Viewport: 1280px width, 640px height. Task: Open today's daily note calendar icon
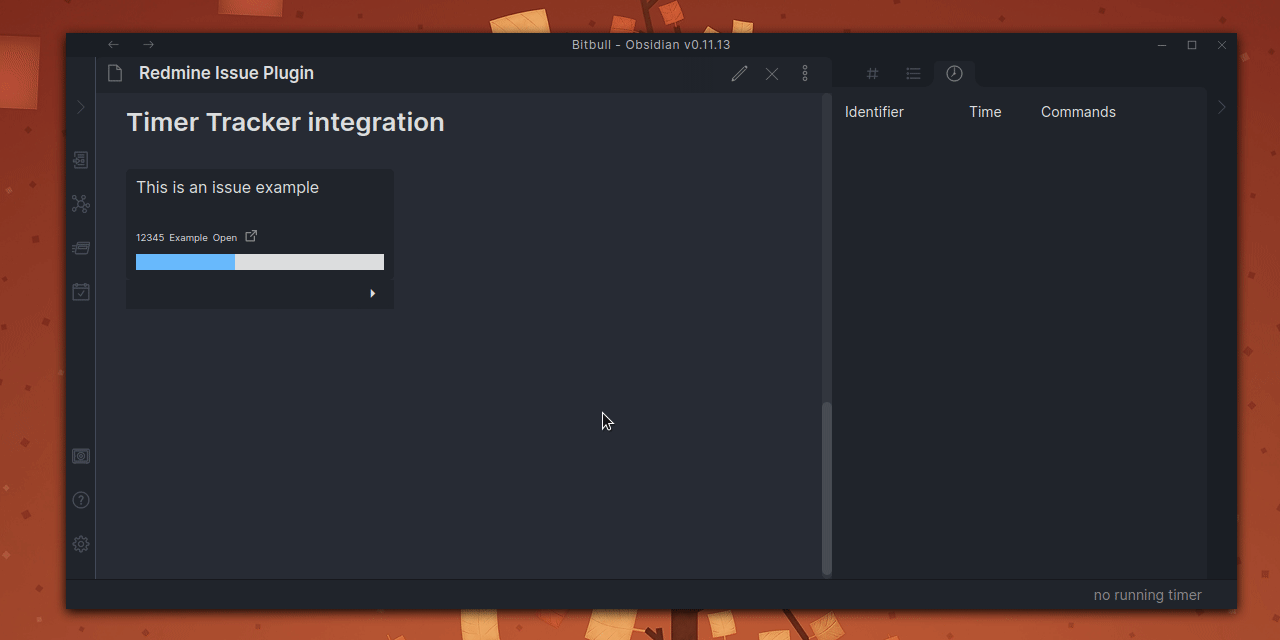[81, 292]
